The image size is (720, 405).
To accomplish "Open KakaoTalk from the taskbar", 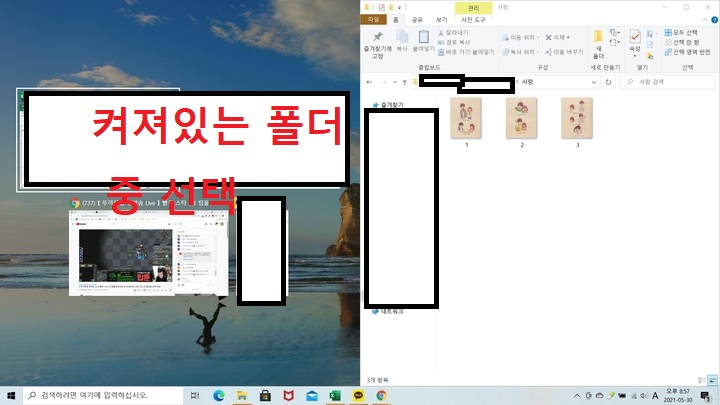I will tap(358, 395).
